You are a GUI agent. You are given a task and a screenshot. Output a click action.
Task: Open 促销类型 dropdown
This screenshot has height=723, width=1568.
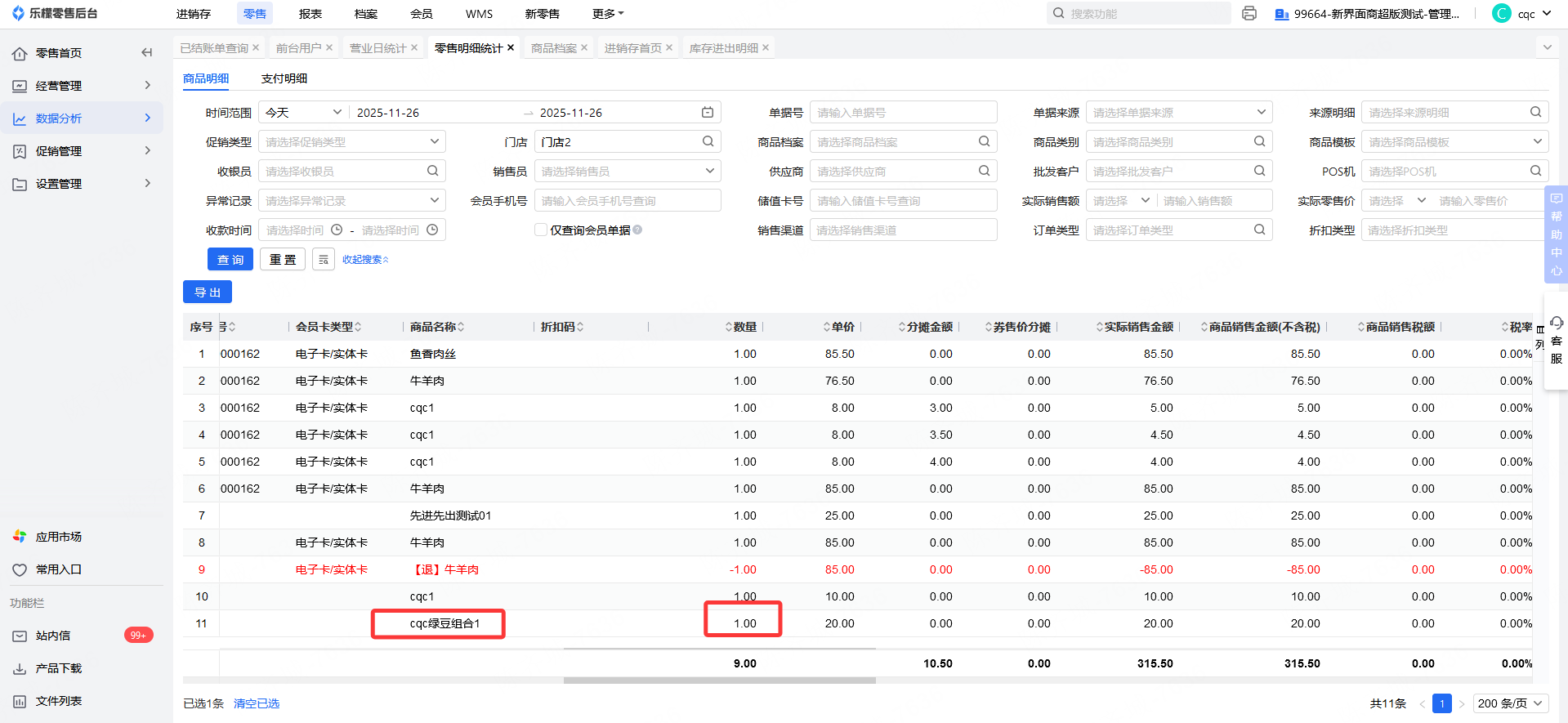[352, 141]
